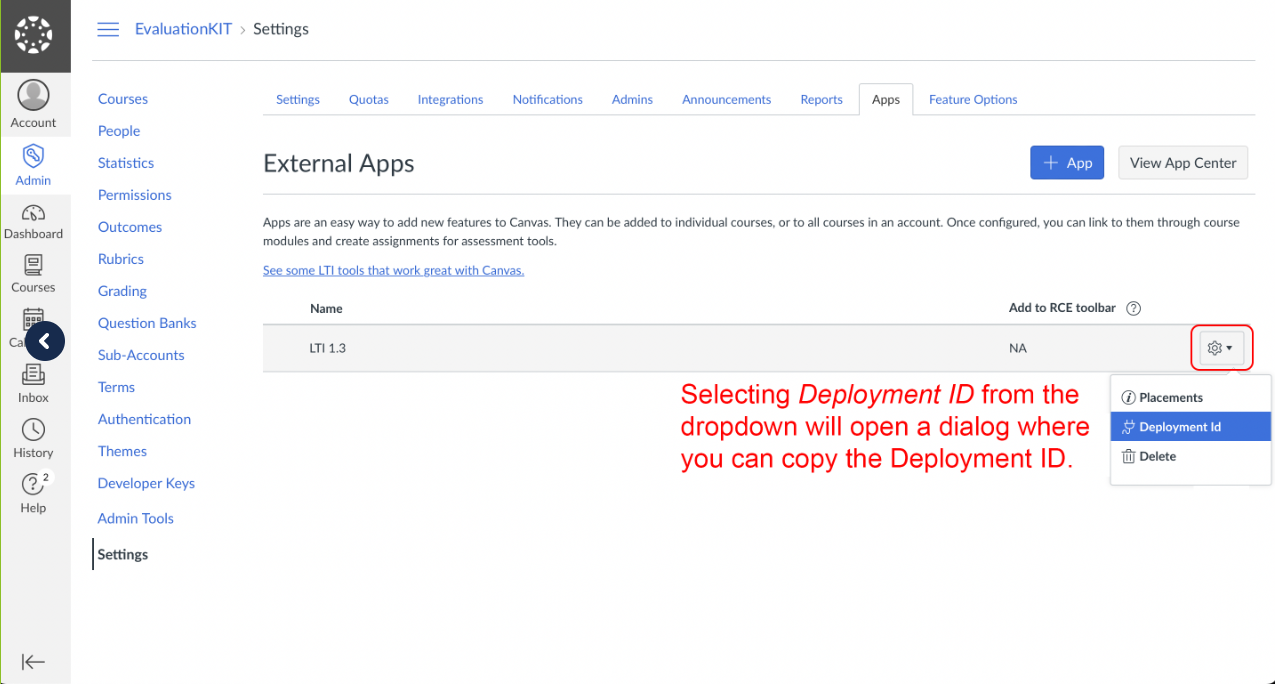
Task: Go to Dashboard via speedometer icon
Action: pyautogui.click(x=34, y=213)
